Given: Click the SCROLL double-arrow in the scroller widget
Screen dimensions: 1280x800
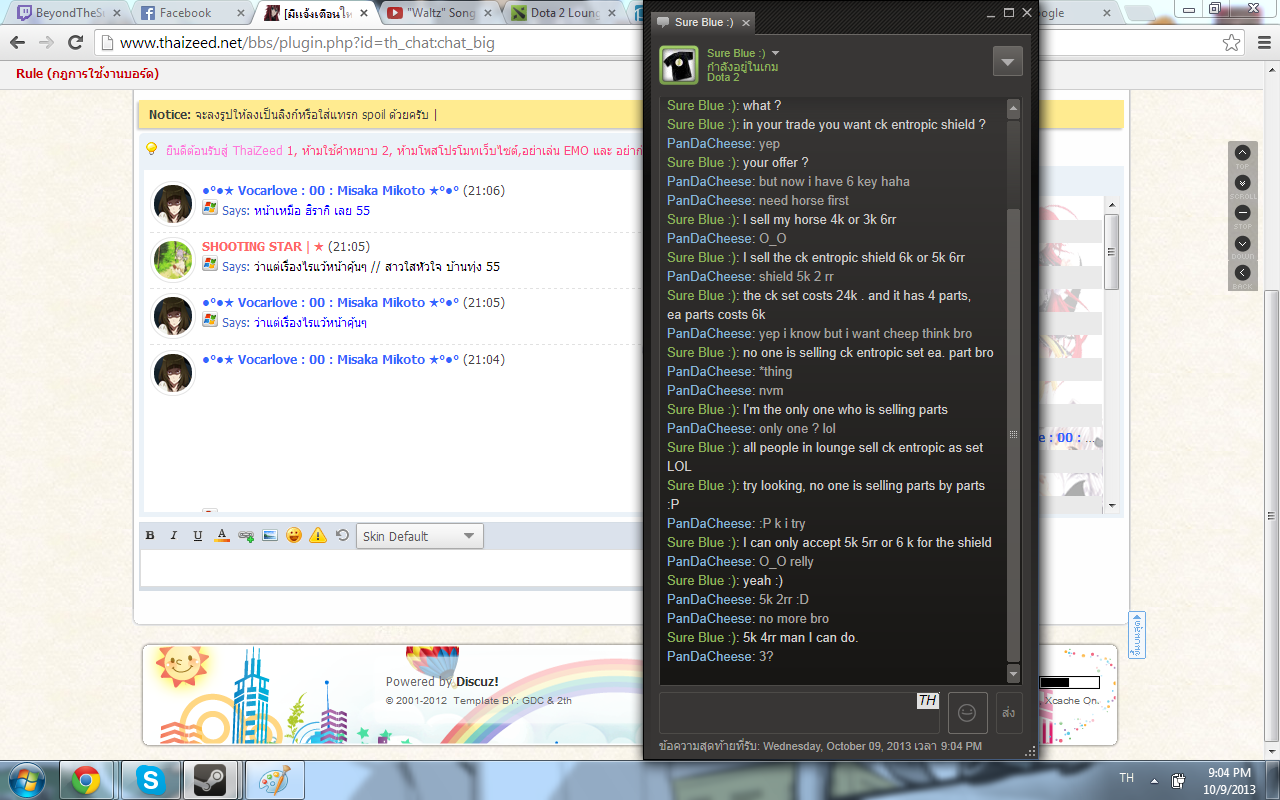Looking at the screenshot, I should (1242, 183).
